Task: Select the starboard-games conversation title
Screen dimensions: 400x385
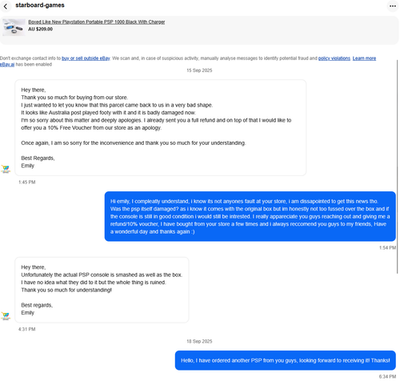Action: pyautogui.click(x=40, y=5)
